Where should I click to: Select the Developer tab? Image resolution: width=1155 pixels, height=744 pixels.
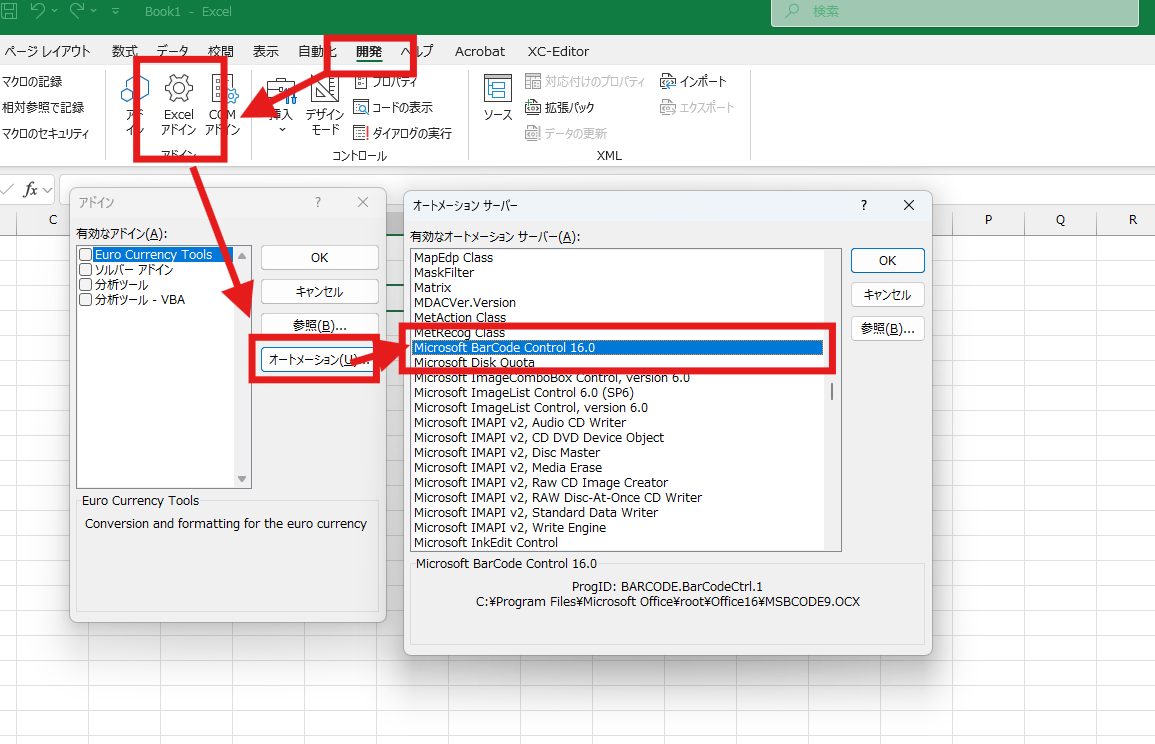click(x=368, y=52)
